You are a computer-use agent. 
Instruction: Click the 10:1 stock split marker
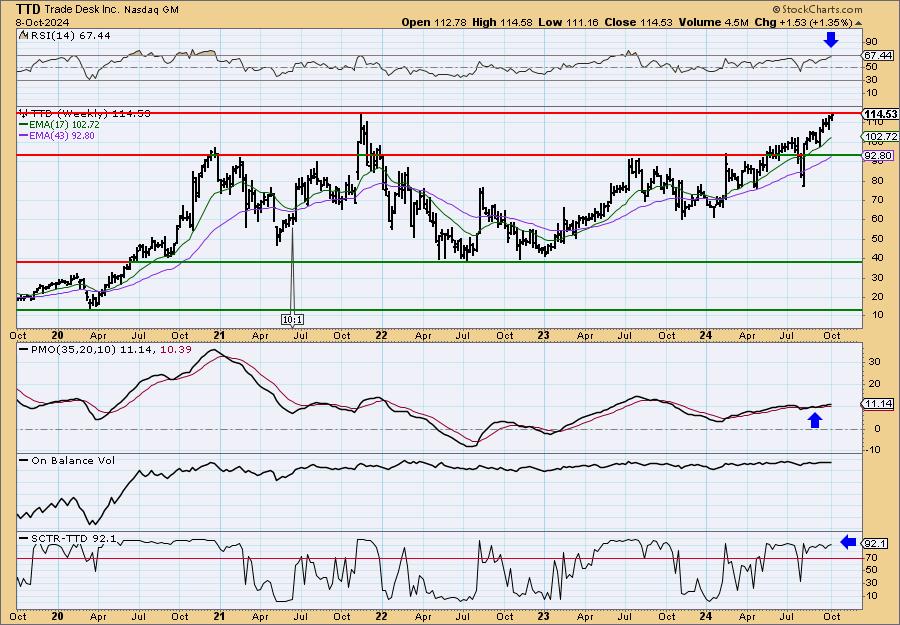pyautogui.click(x=292, y=319)
